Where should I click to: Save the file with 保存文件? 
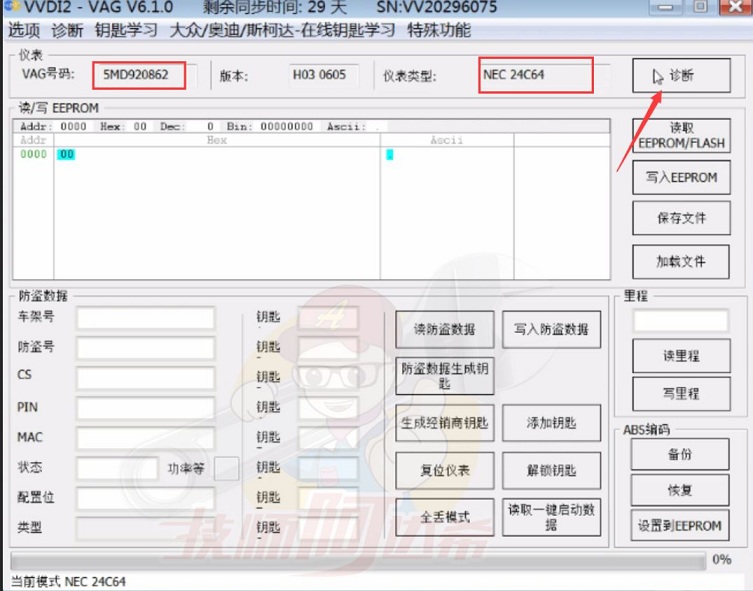(x=681, y=218)
